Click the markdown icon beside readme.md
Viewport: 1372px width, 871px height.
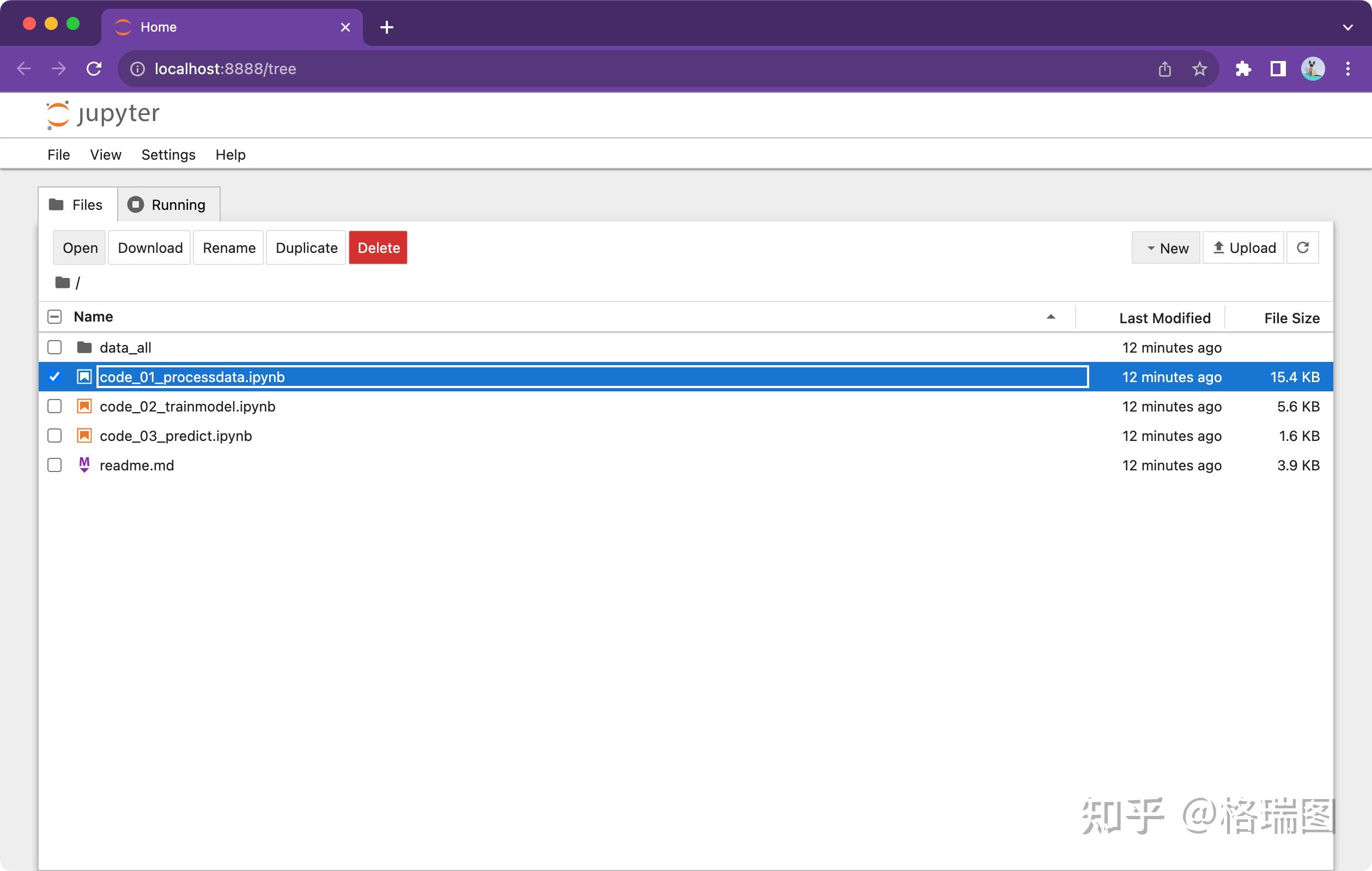pyautogui.click(x=84, y=465)
